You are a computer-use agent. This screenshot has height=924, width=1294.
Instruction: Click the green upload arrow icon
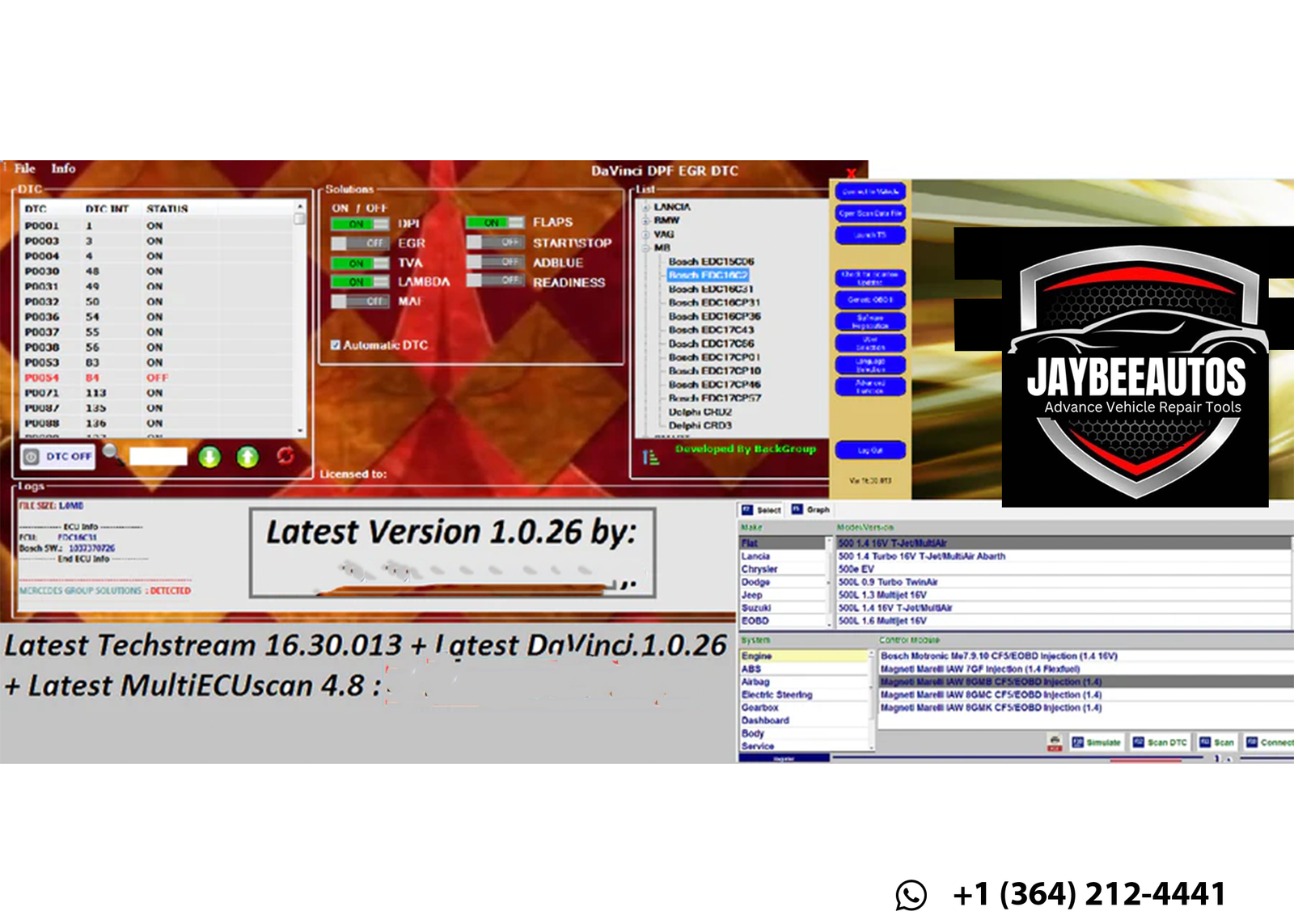(247, 458)
